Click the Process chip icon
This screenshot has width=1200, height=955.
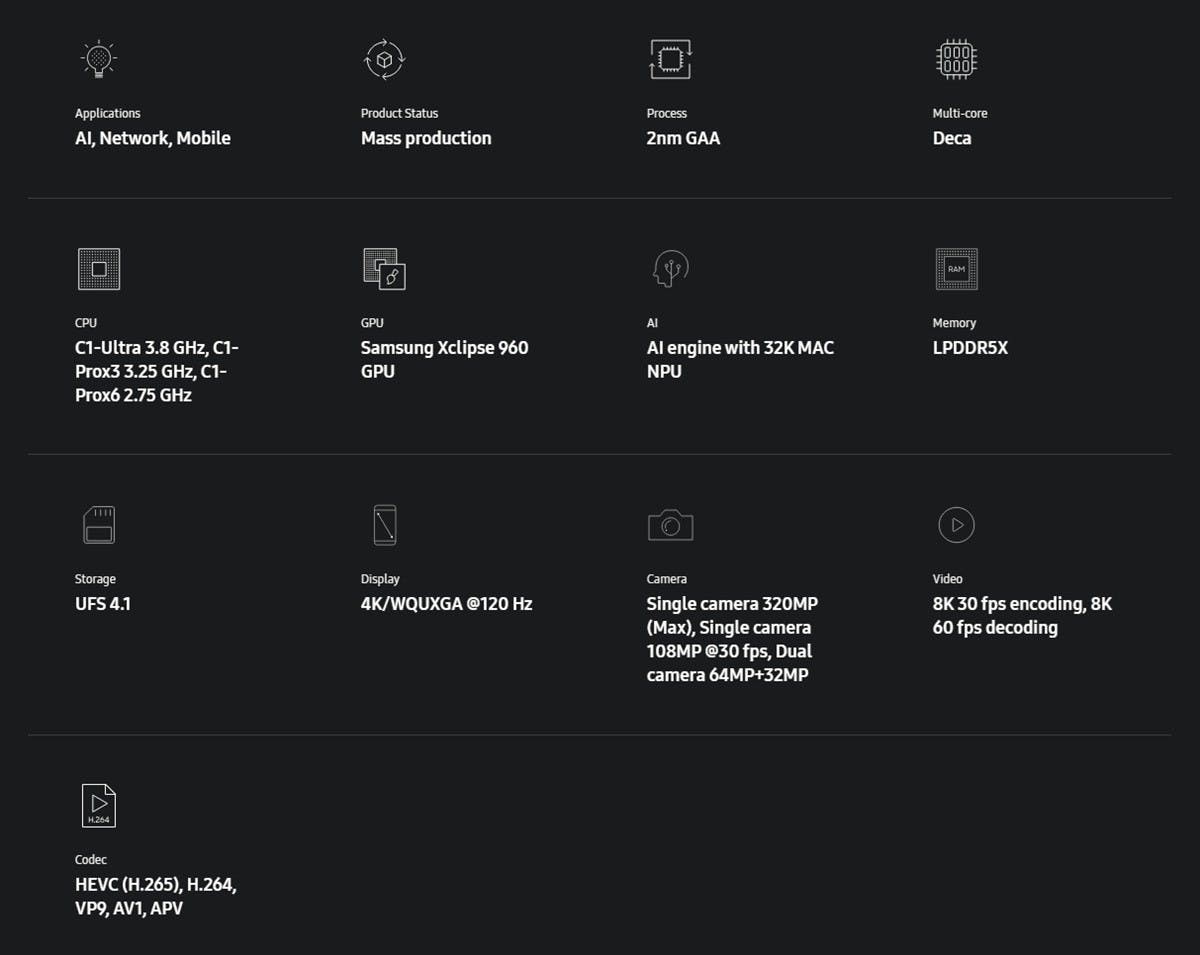coord(670,59)
